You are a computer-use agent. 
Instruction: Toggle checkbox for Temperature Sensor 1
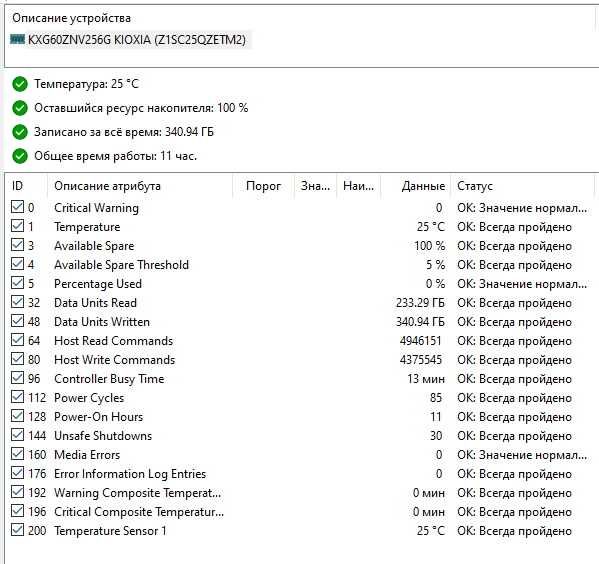[17, 530]
